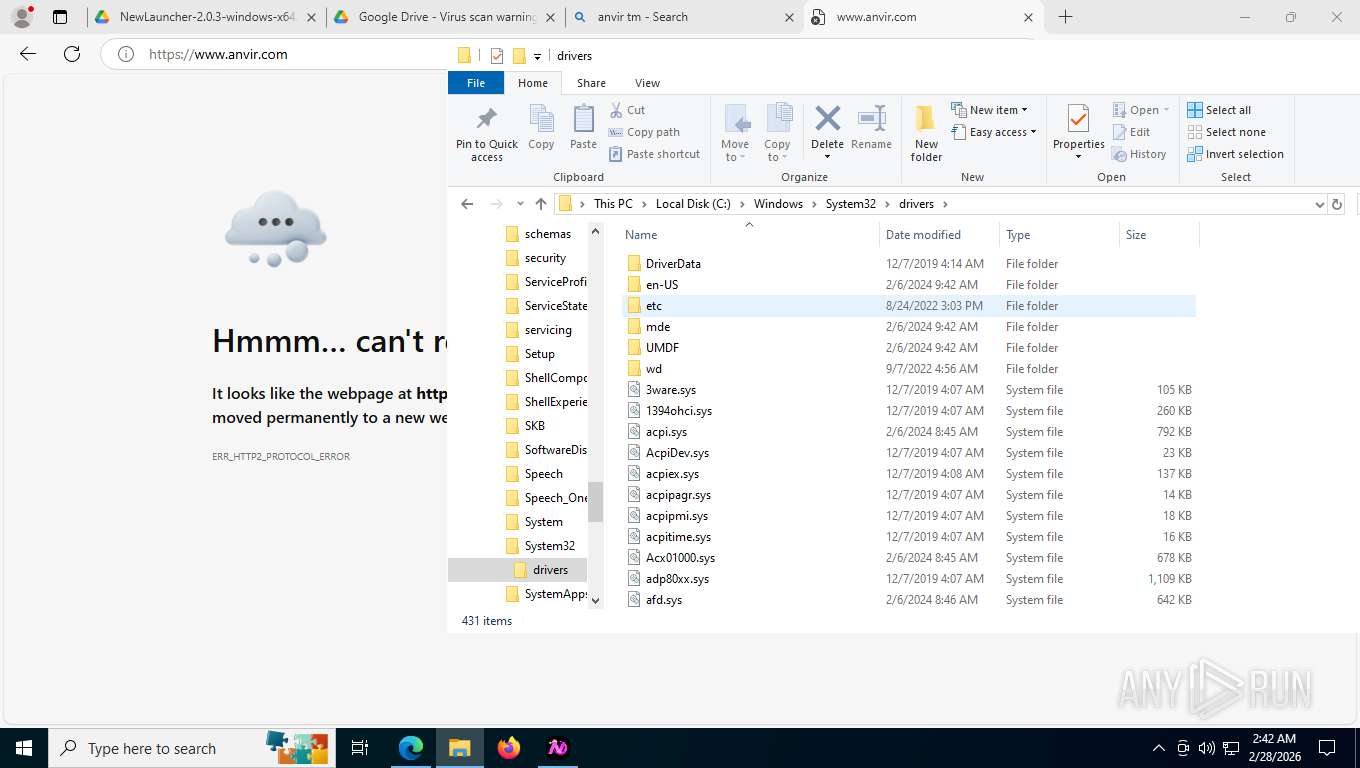Click the Windows Start button
The height and width of the screenshot is (768, 1360).
(x=23, y=748)
